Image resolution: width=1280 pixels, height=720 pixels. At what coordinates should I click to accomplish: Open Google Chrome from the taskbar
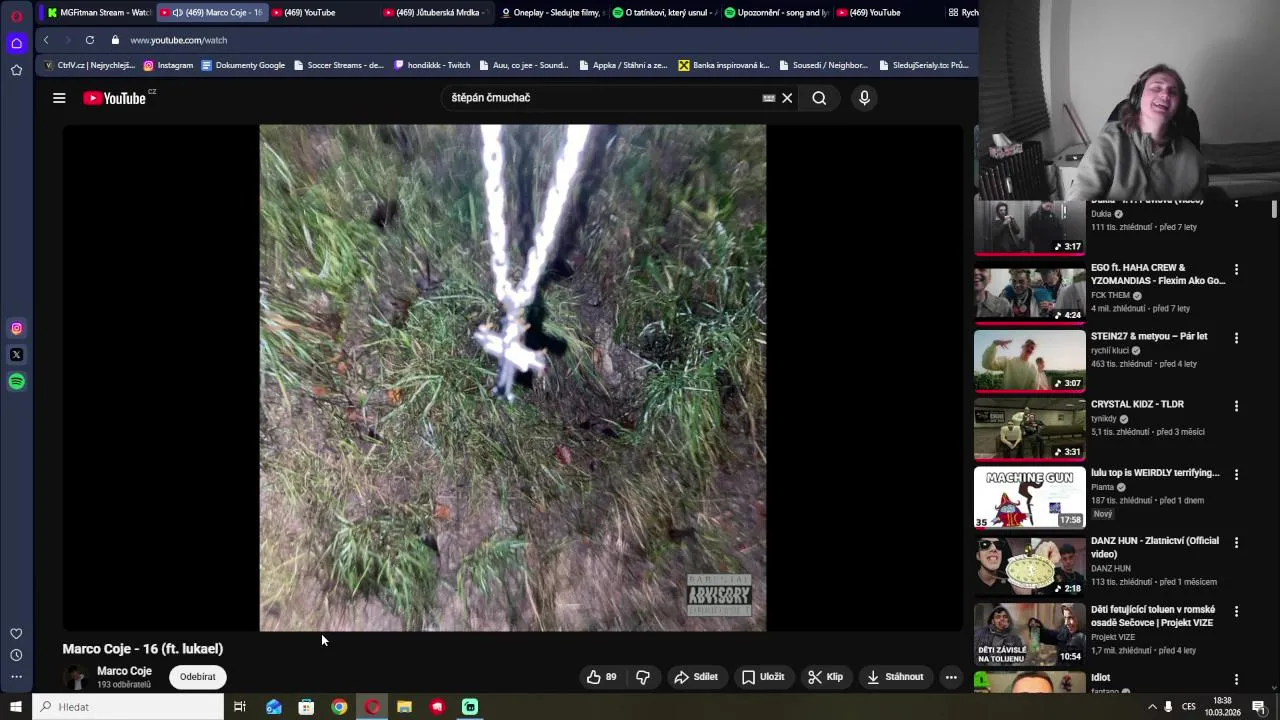[339, 707]
